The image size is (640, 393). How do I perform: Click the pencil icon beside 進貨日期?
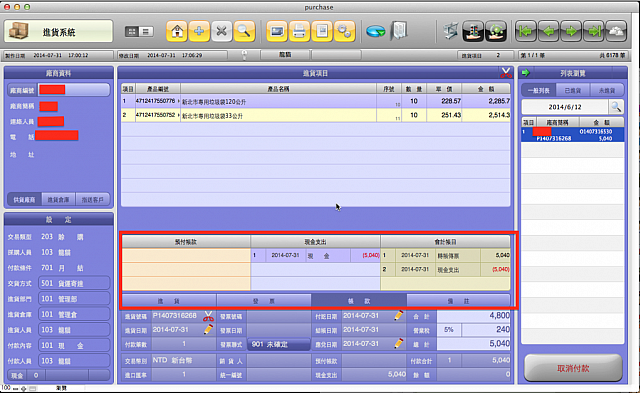click(208, 330)
